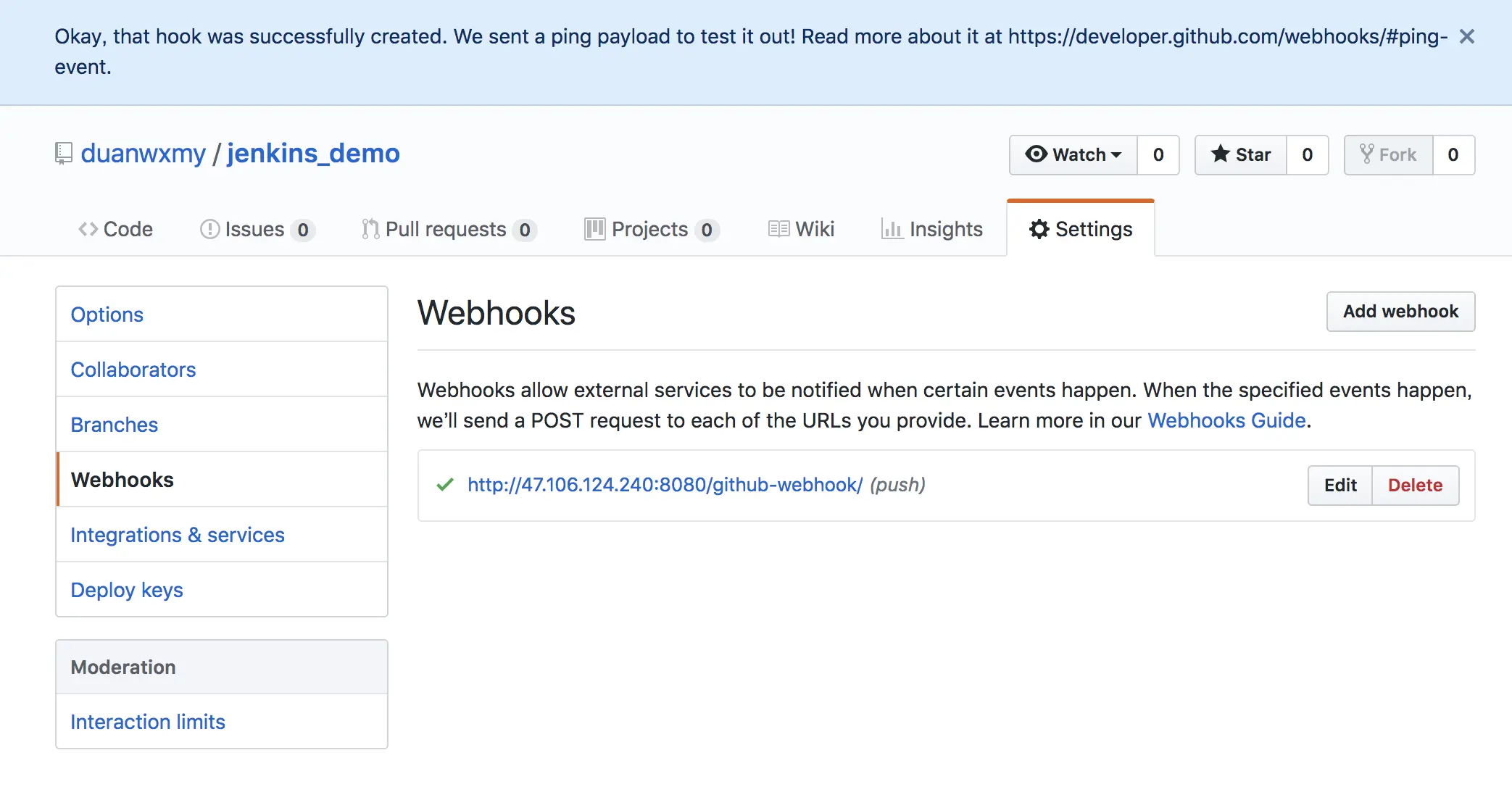Click the Add webhook button
The image size is (1512, 787).
point(1400,312)
